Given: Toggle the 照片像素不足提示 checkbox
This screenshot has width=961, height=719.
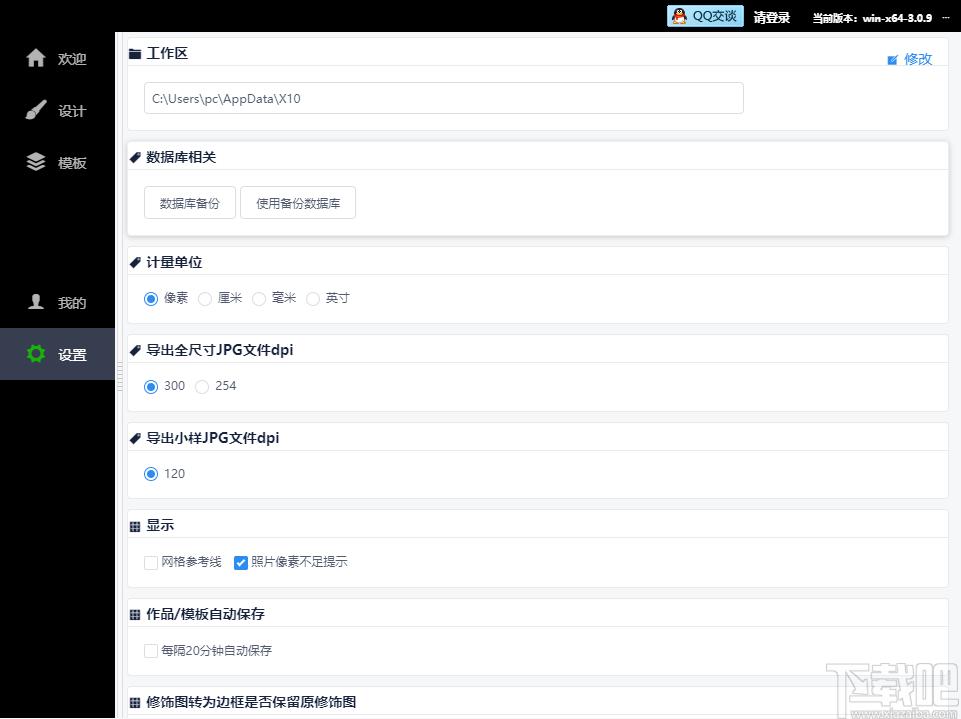Looking at the screenshot, I should click(241, 563).
